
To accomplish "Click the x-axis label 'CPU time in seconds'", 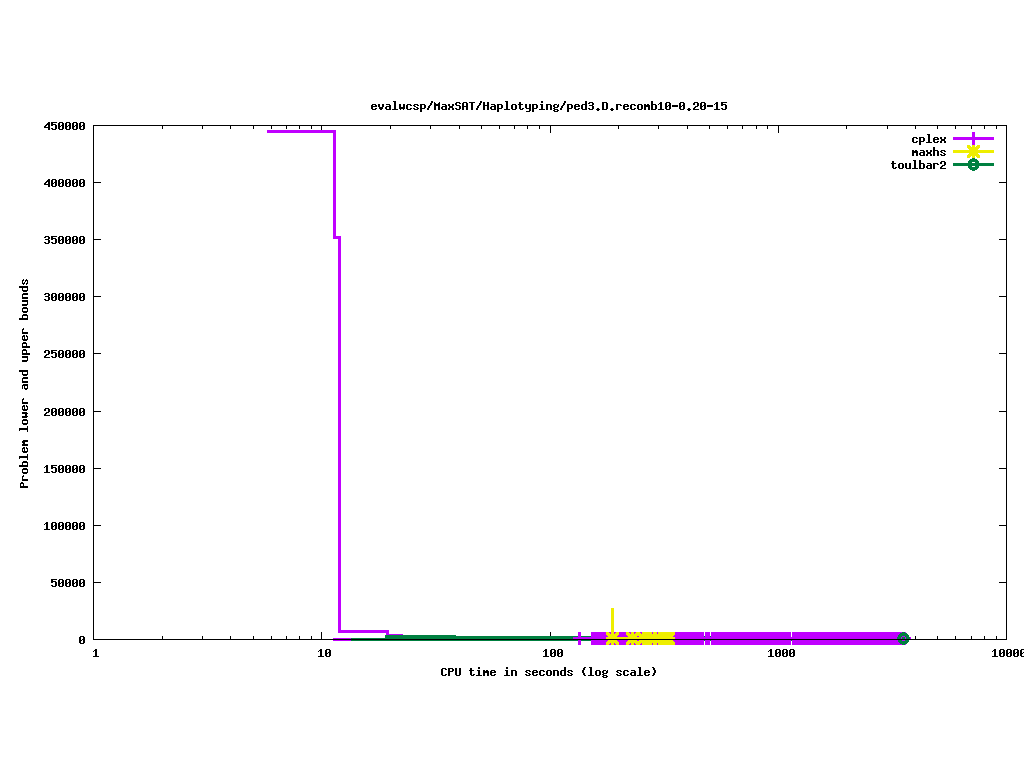I will [x=548, y=672].
